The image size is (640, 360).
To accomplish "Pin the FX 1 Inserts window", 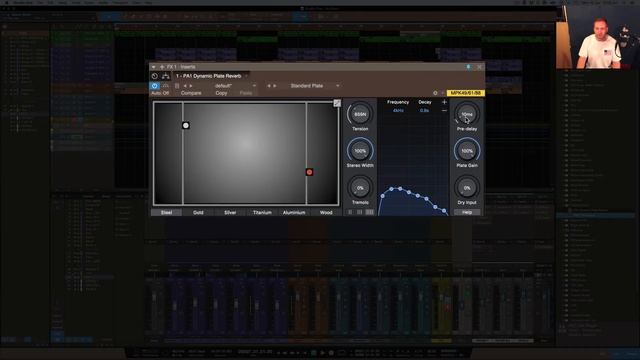I will click(469, 67).
